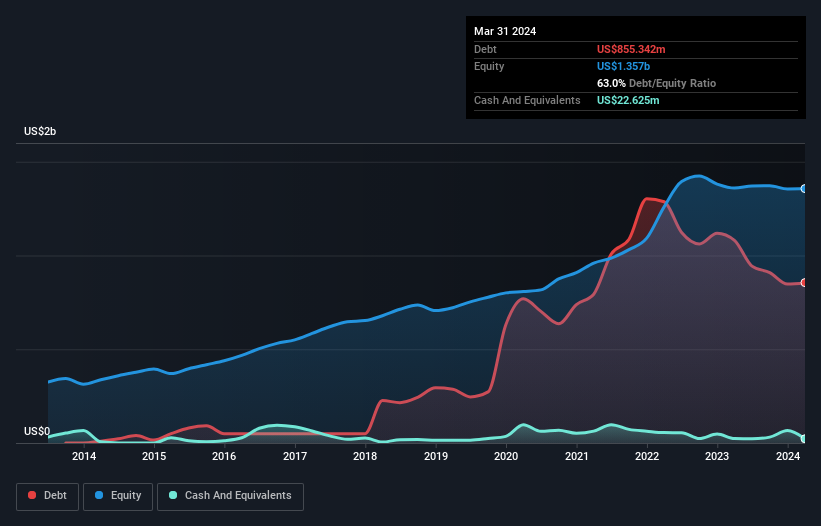Click the 2022 x-axis year label
Image resolution: width=821 pixels, height=526 pixels.
coord(647,456)
